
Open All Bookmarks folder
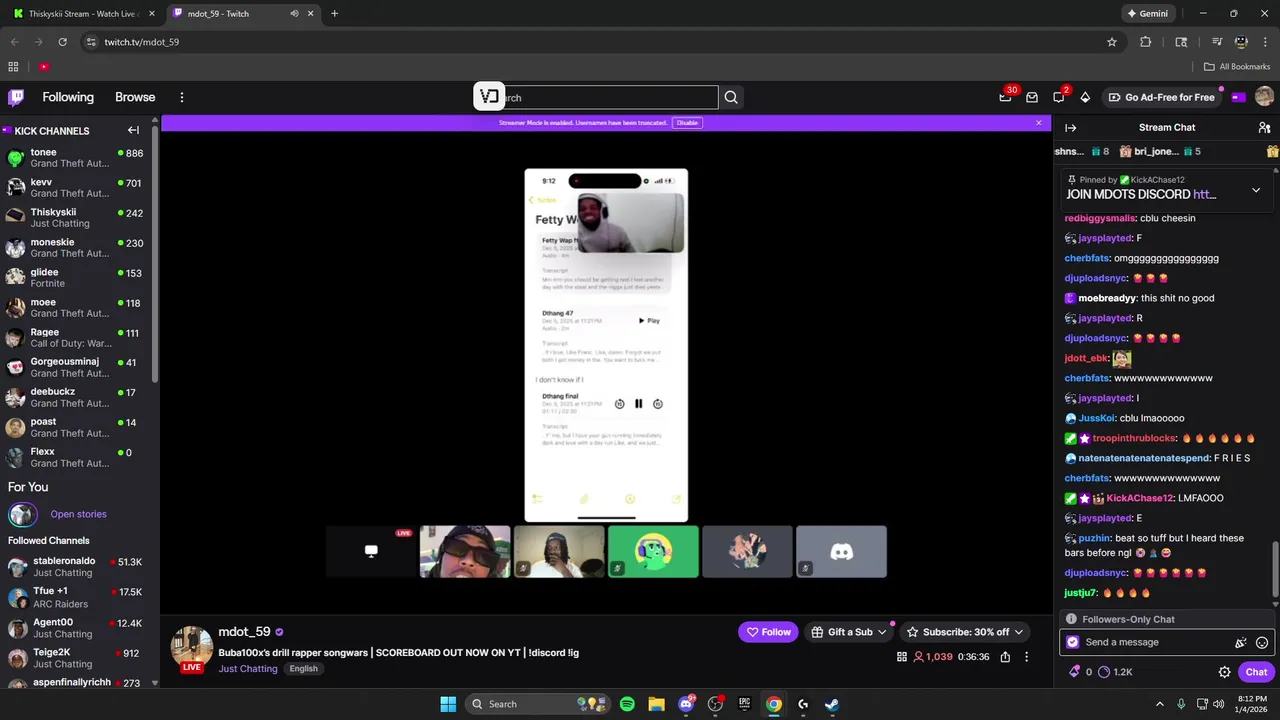pos(1237,67)
